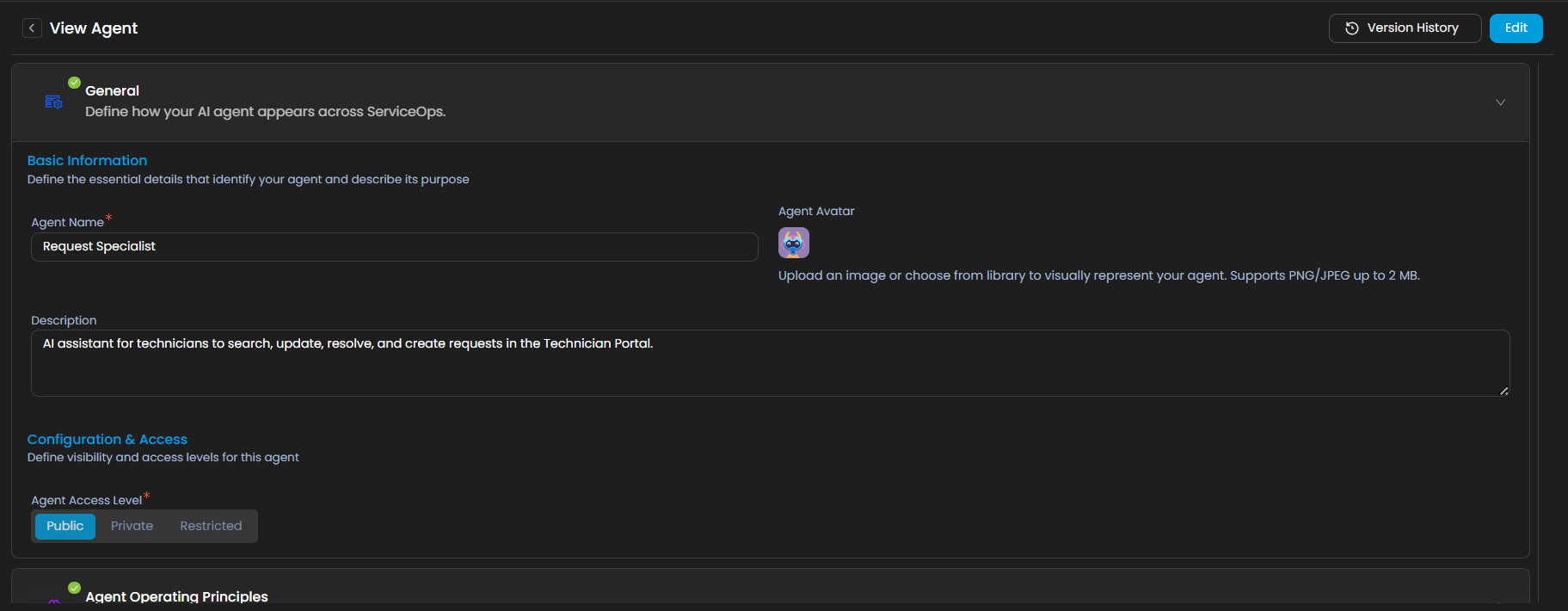Screen dimensions: 1568x611
Task: Click the Edit button
Action: [x=1516, y=28]
